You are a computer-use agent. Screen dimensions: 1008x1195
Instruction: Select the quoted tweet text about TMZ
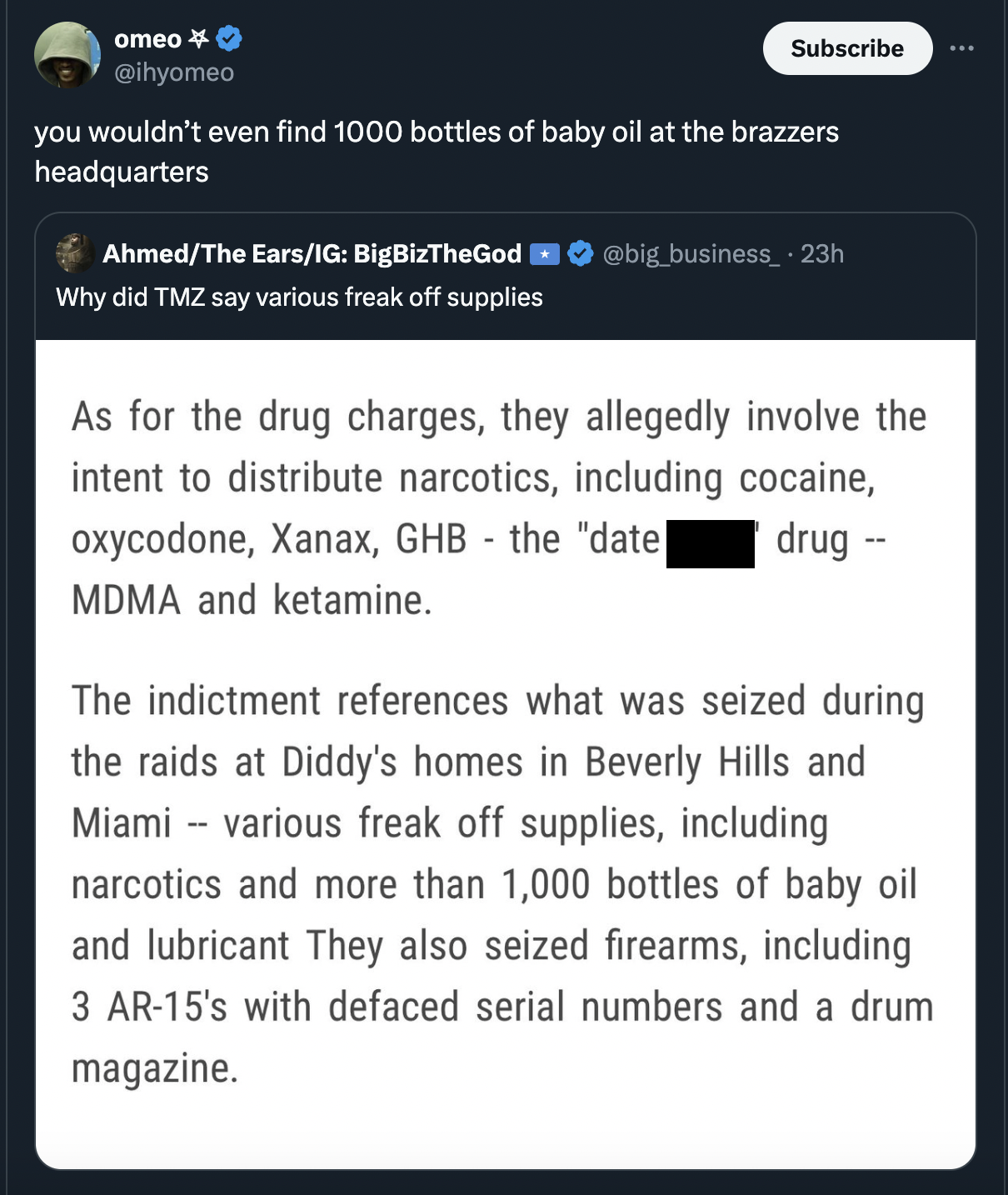[x=298, y=297]
